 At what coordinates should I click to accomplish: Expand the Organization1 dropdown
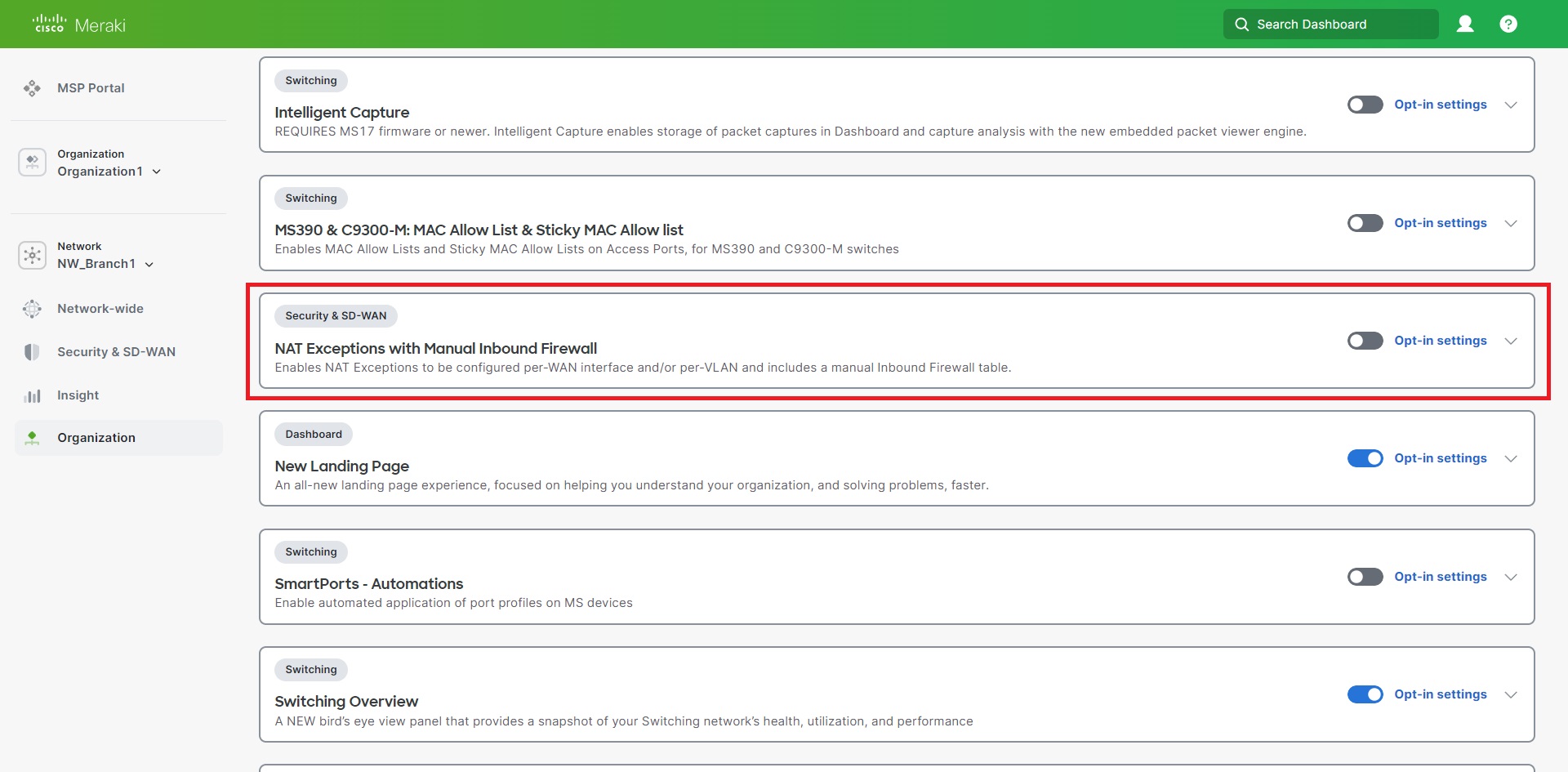click(x=156, y=172)
